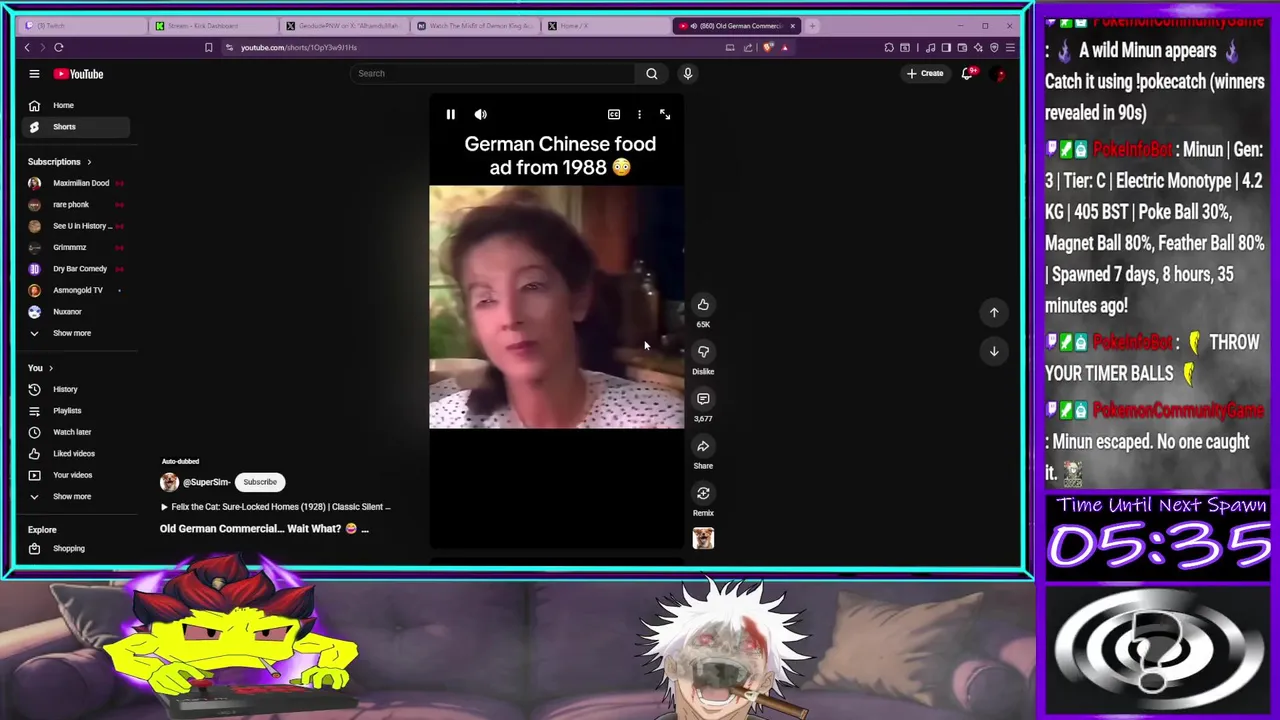Screen dimensions: 1280x720
Task: Open Your videos
Action: [x=75, y=475]
